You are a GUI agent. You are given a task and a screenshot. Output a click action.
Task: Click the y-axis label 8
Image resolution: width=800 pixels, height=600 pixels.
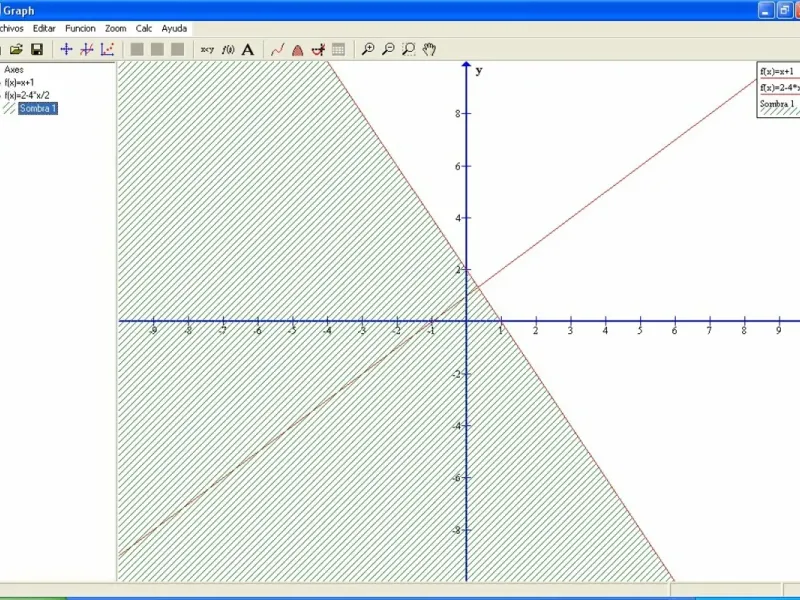458,114
